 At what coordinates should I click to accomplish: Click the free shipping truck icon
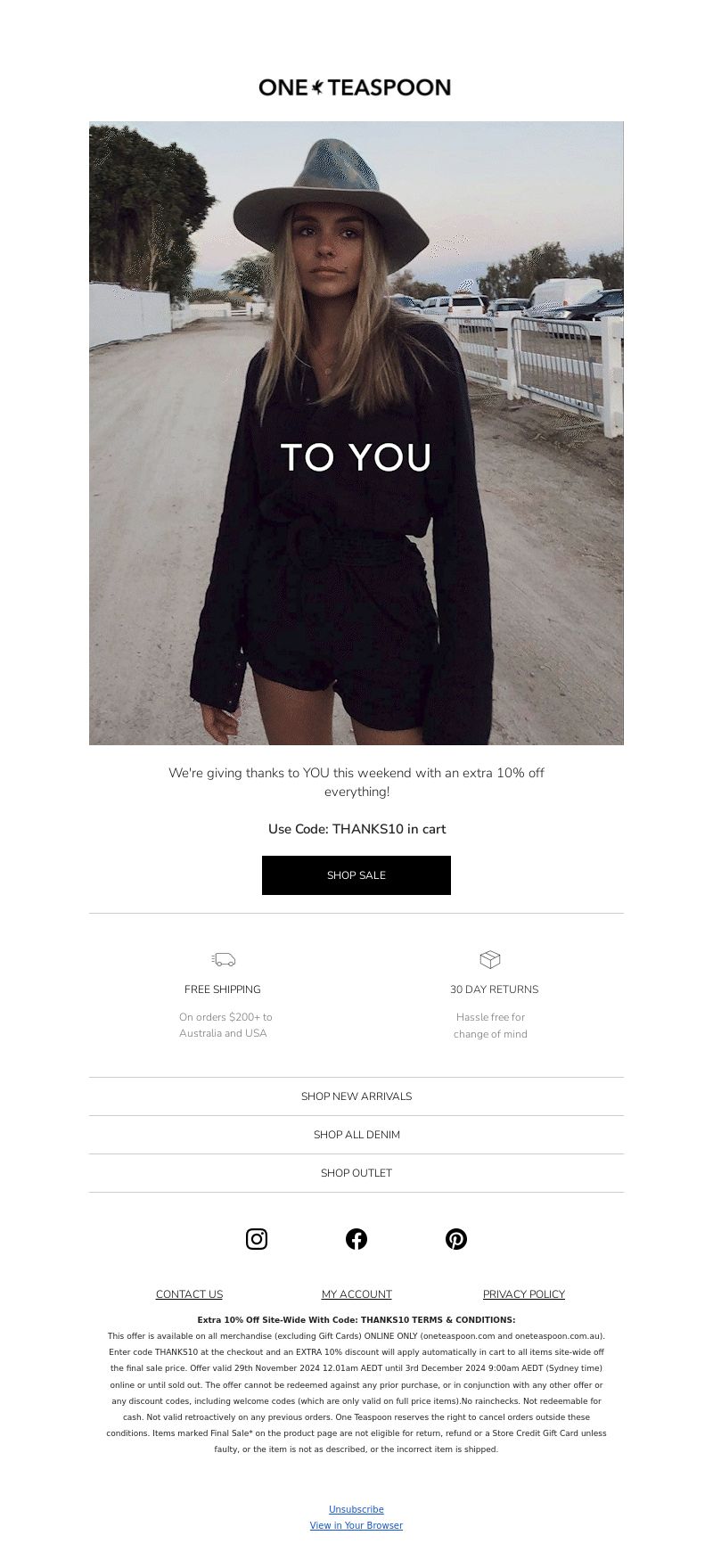[x=223, y=959]
